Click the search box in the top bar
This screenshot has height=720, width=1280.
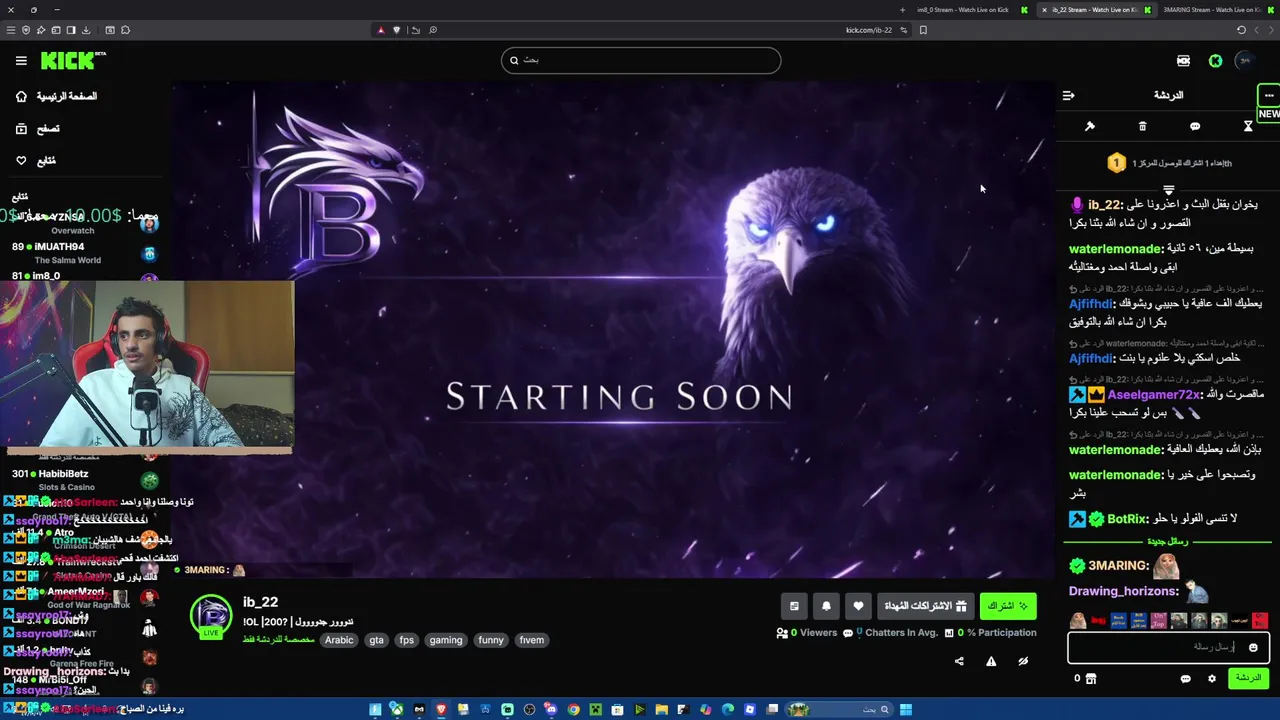(641, 60)
